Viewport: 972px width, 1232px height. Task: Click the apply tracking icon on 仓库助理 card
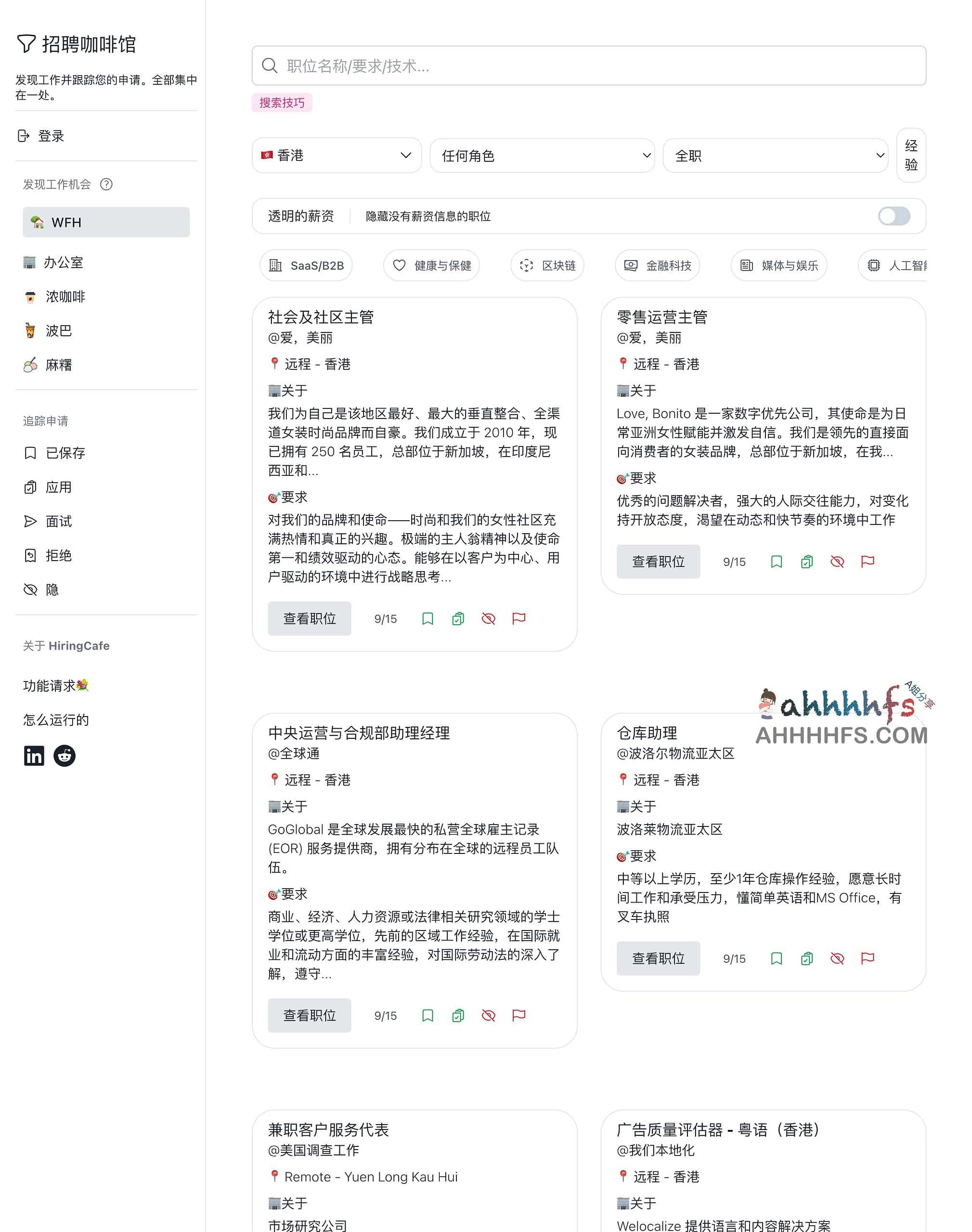pyautogui.click(x=806, y=958)
